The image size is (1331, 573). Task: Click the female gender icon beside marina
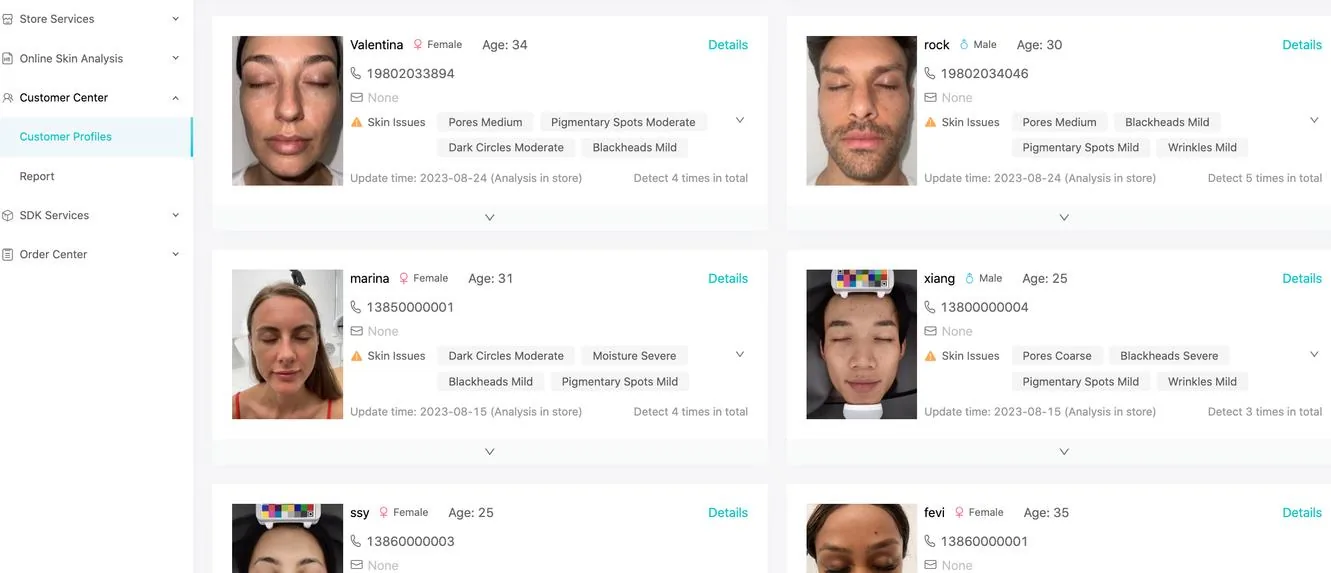[x=404, y=279]
